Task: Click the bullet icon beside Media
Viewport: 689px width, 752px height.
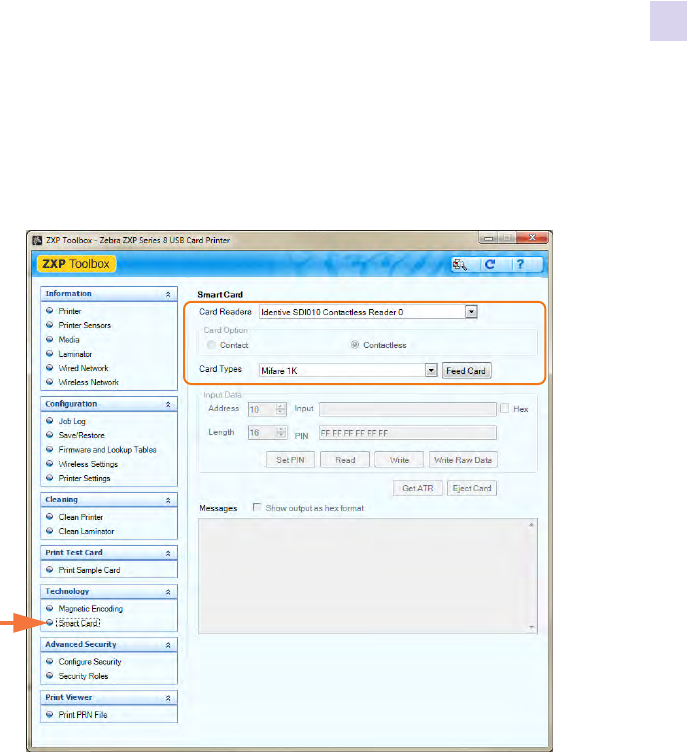Action: (49, 339)
